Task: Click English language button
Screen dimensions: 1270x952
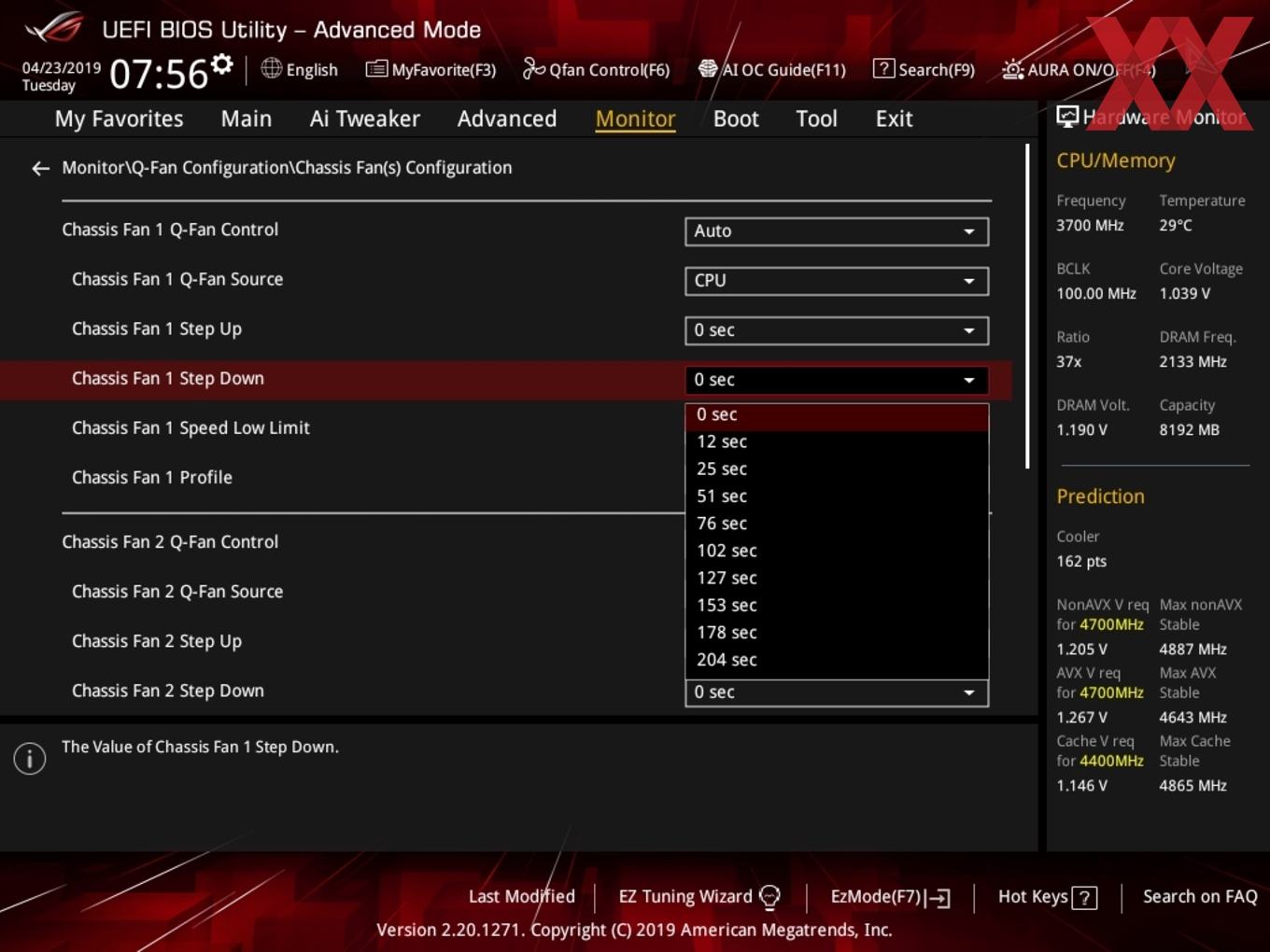Action: tap(299, 69)
